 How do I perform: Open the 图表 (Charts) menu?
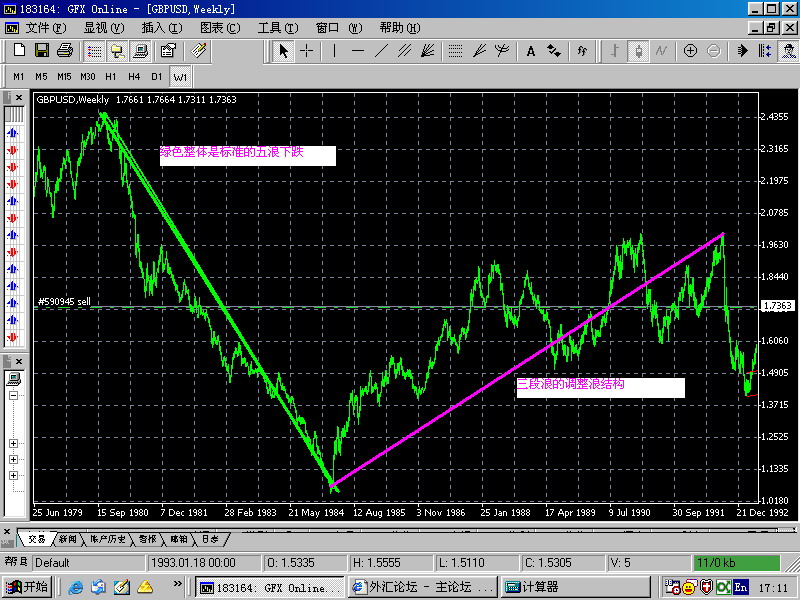[219, 27]
